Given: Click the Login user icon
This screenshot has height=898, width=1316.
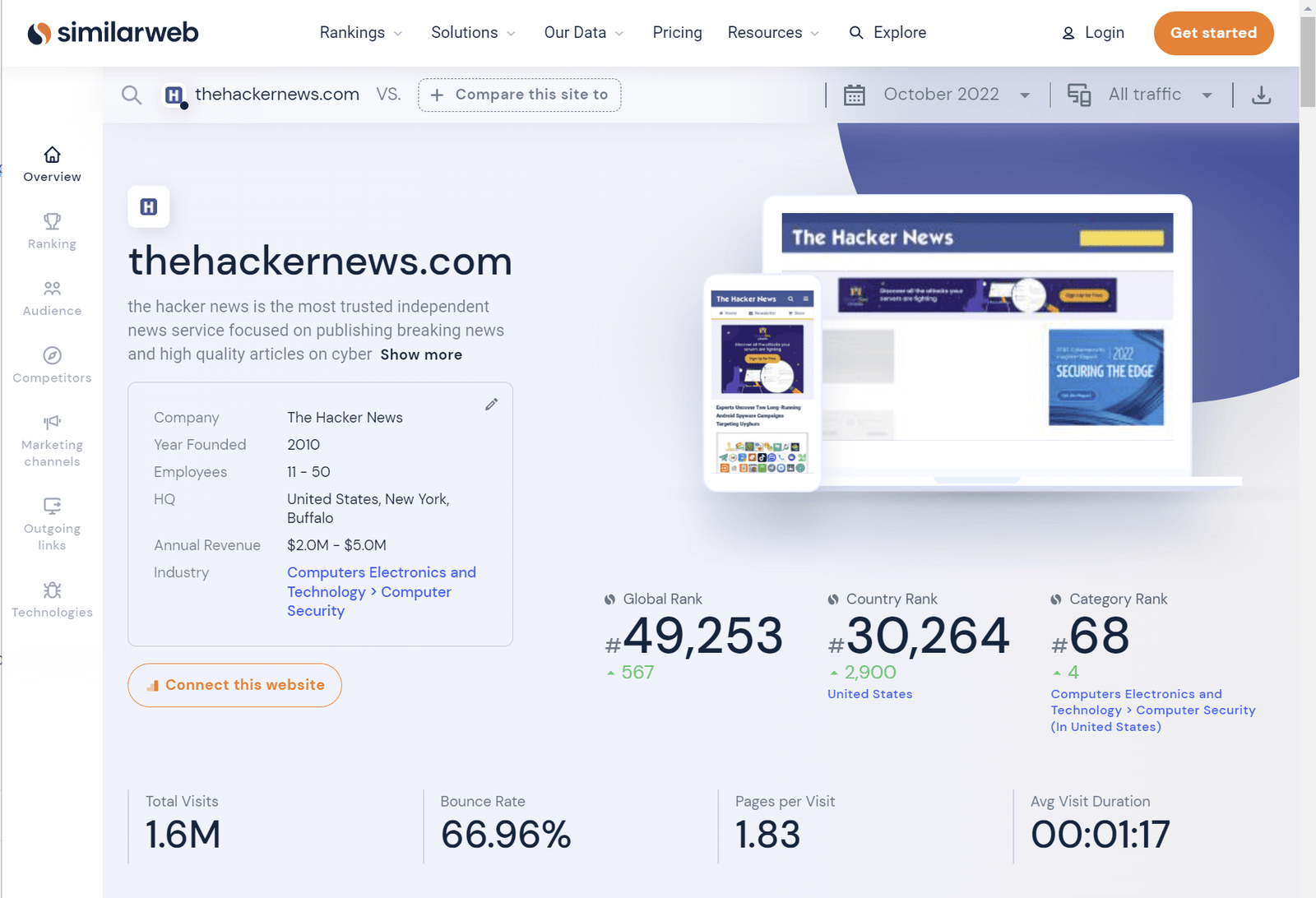Looking at the screenshot, I should pyautogui.click(x=1068, y=33).
